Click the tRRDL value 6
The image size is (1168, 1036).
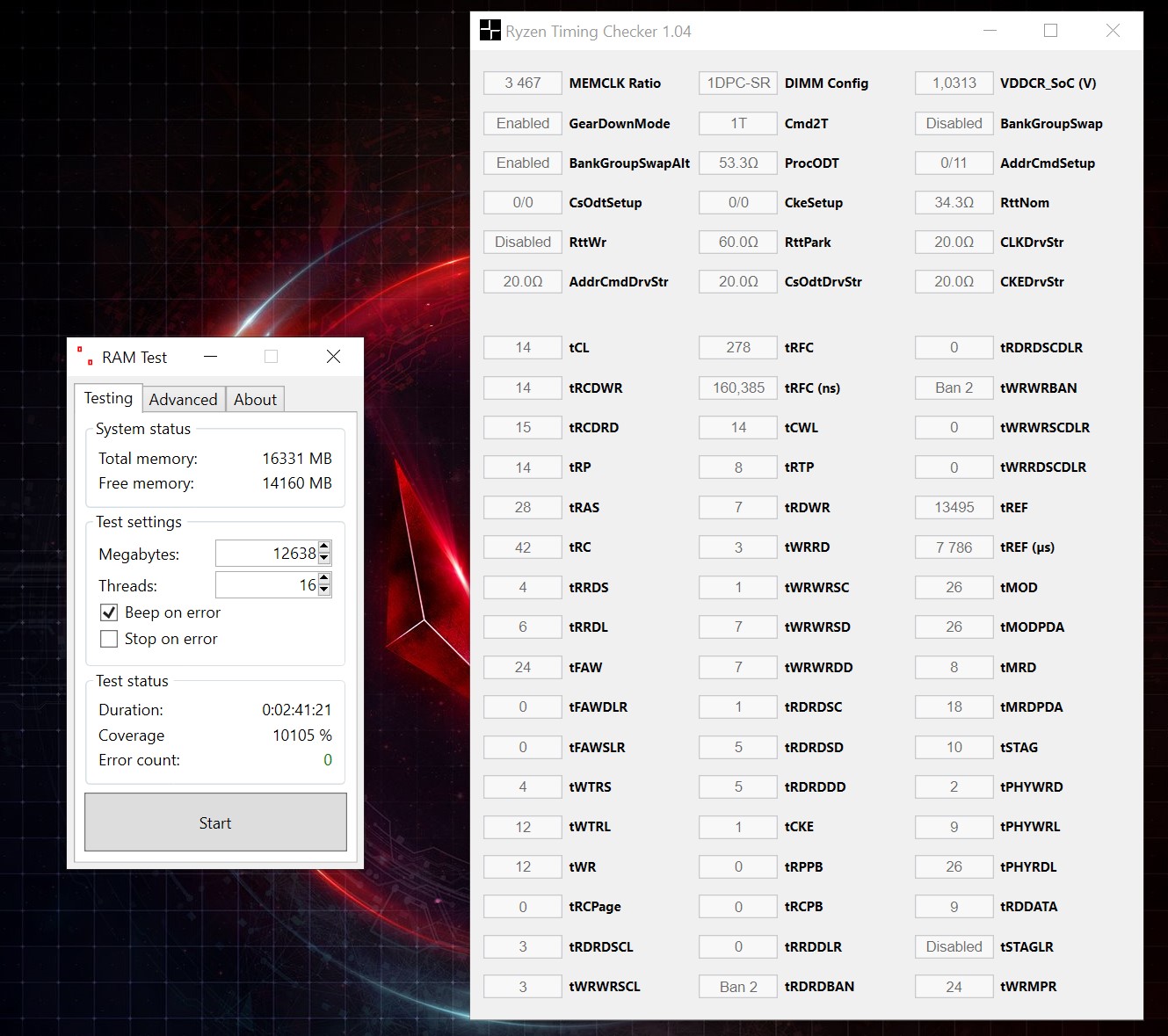(523, 627)
